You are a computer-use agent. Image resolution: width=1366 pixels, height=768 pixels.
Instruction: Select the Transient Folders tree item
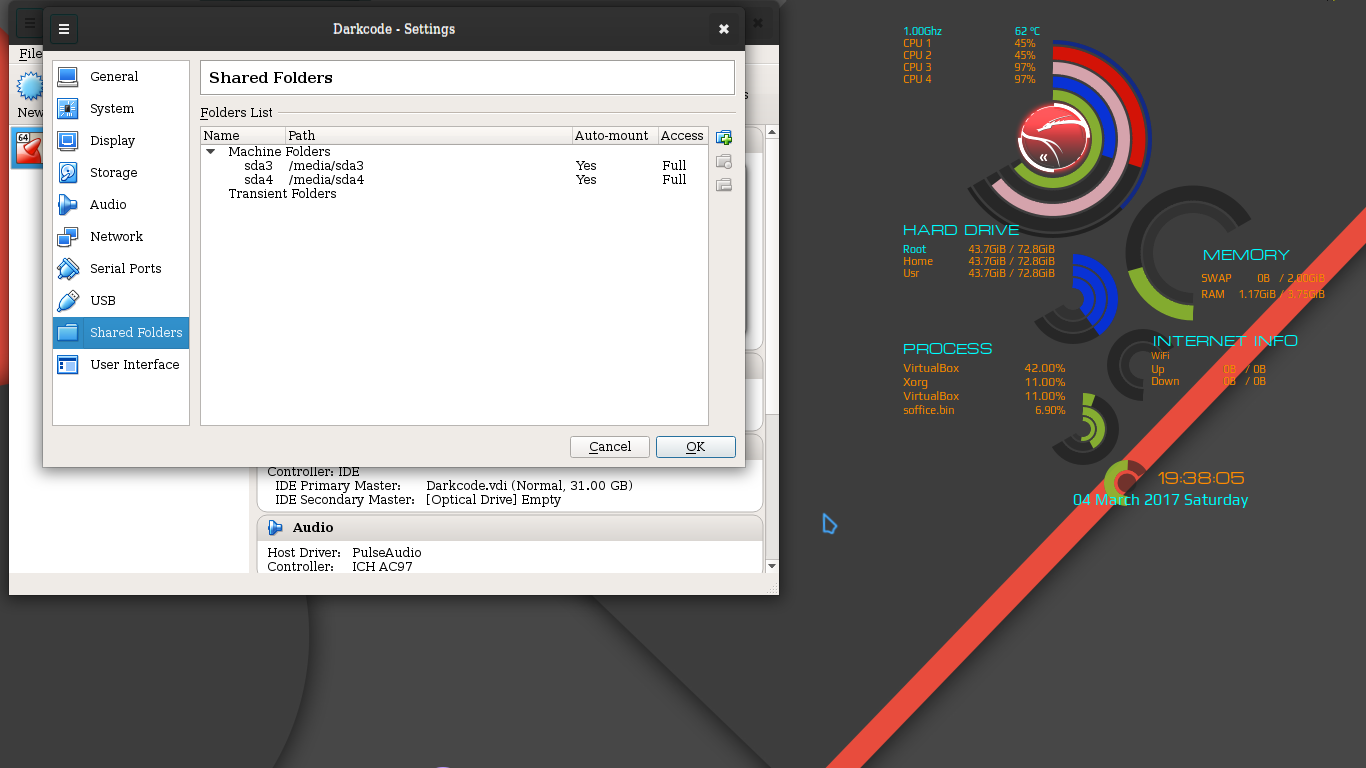(282, 194)
